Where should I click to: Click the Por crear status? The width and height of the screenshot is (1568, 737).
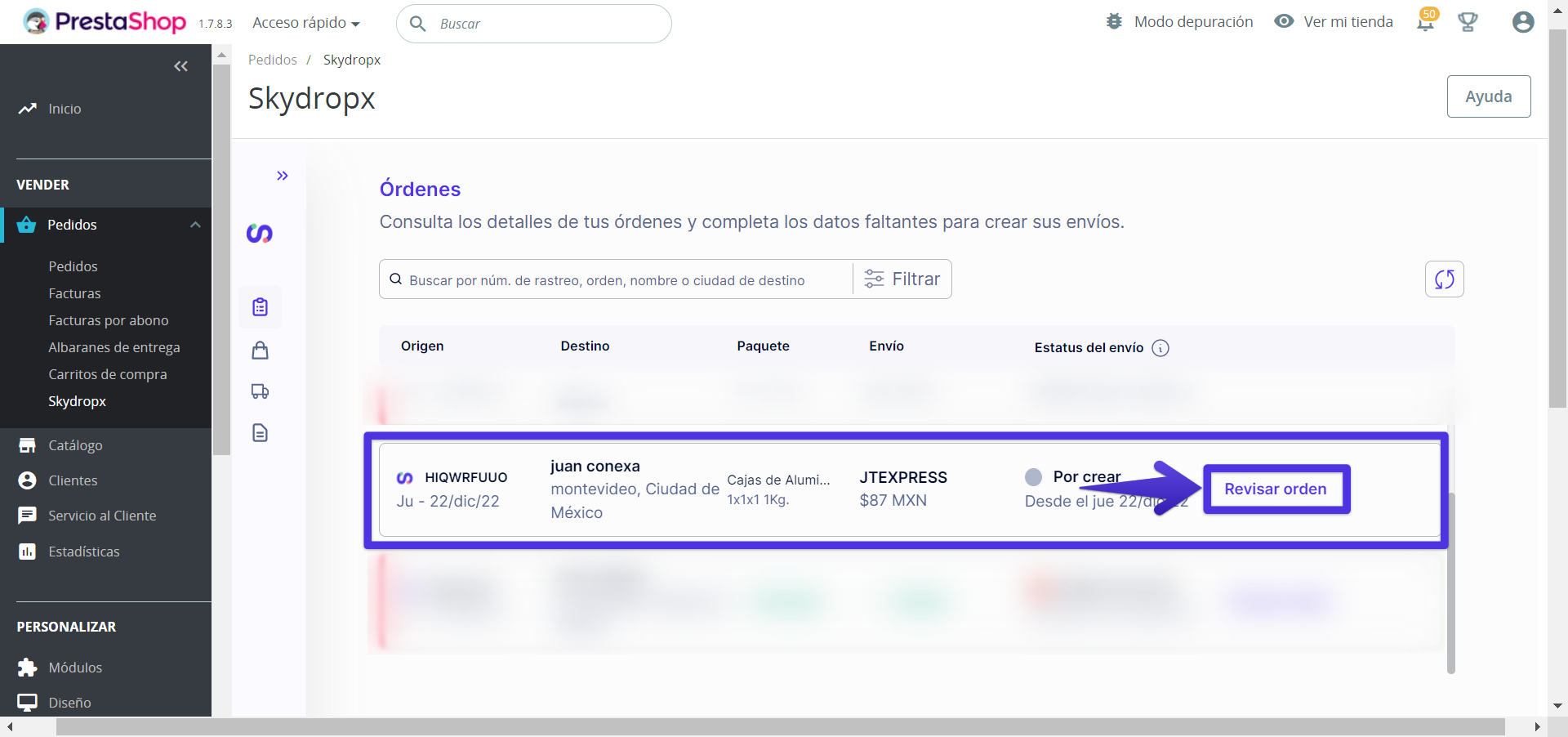coord(1086,476)
